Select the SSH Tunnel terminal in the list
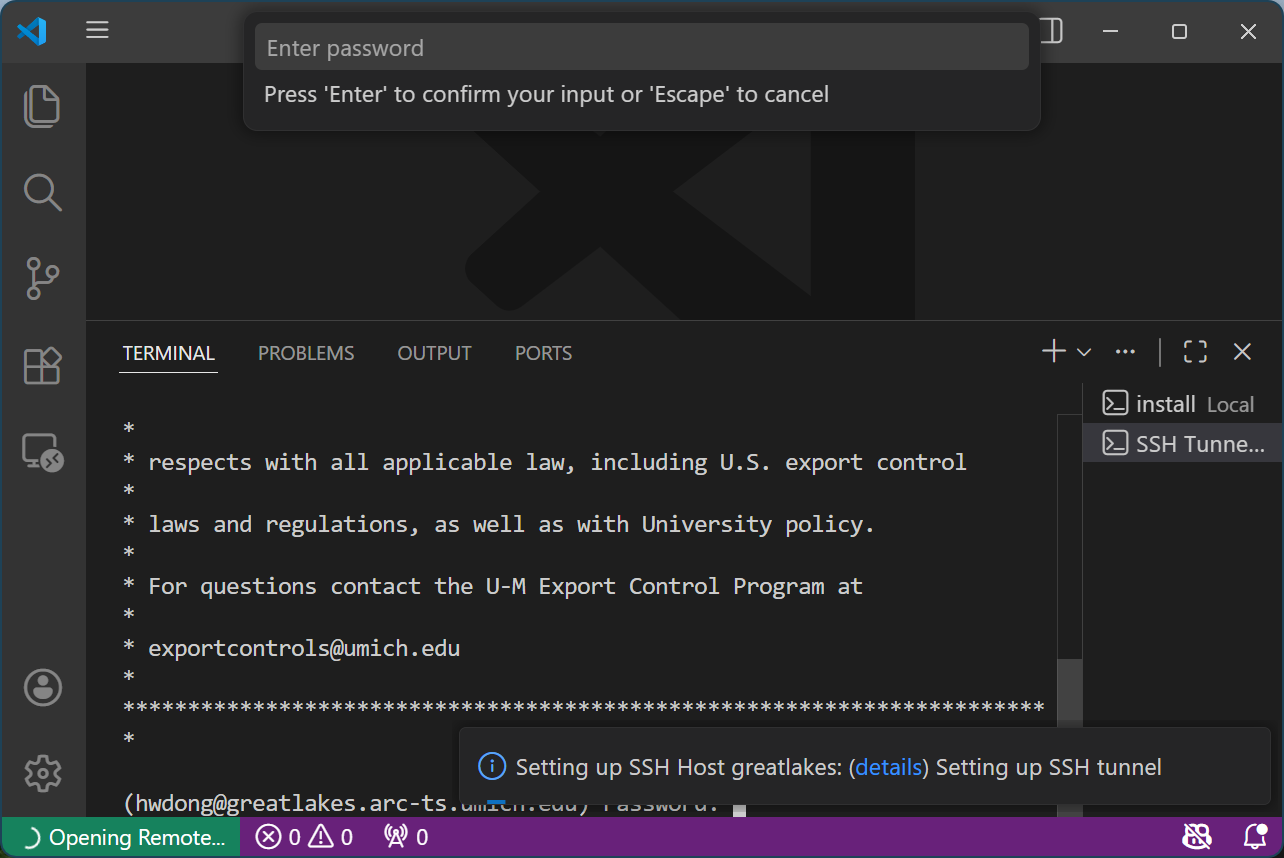Image resolution: width=1284 pixels, height=858 pixels. tap(1185, 443)
